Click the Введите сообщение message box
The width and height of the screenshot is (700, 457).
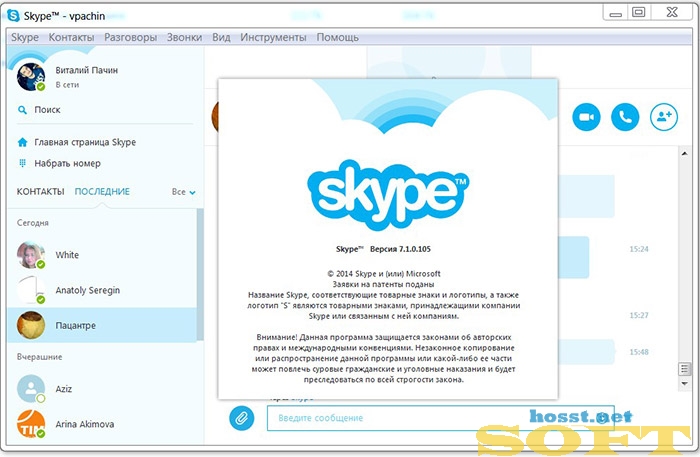[441, 418]
